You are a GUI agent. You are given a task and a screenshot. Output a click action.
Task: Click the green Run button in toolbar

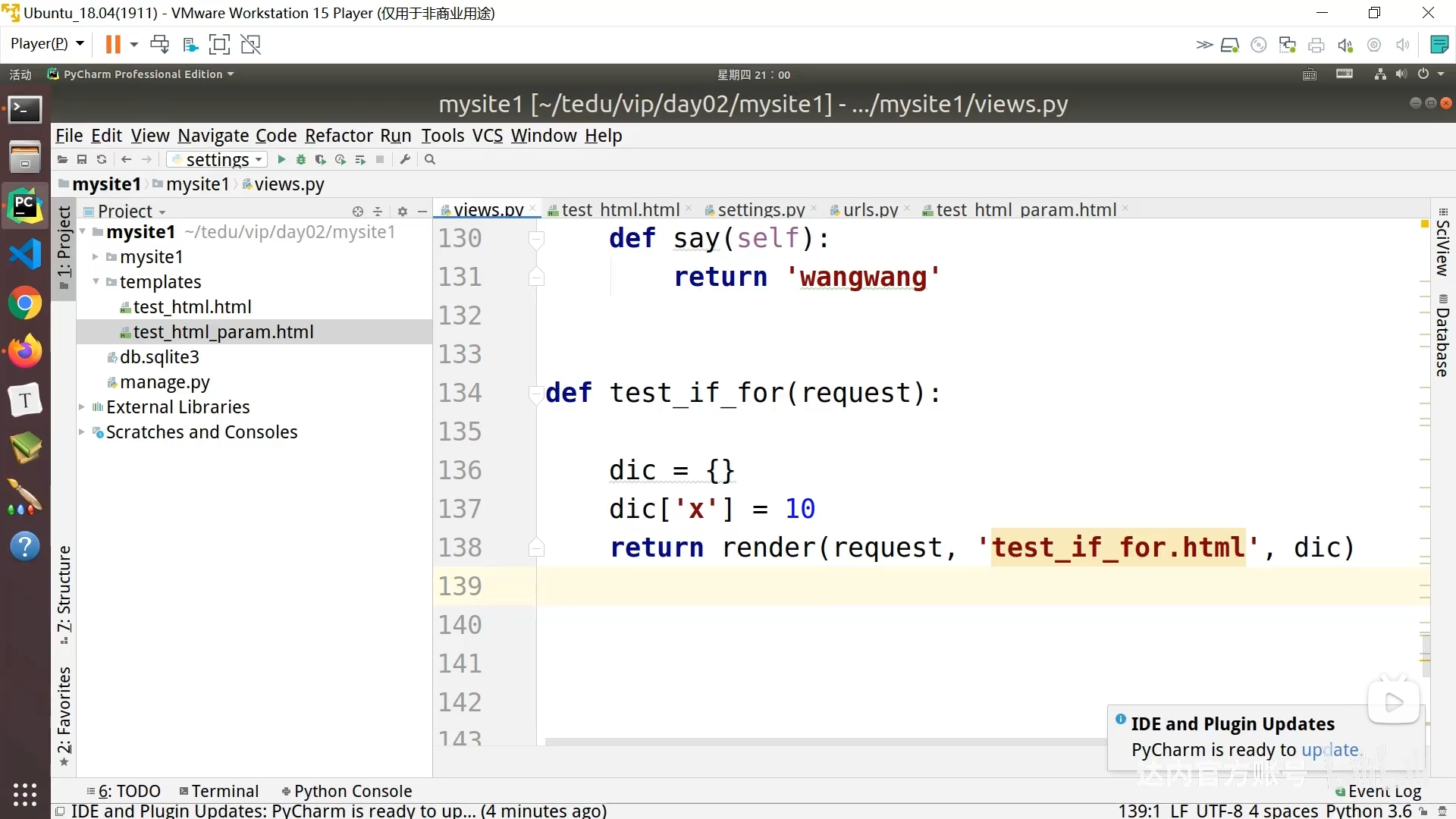click(281, 159)
